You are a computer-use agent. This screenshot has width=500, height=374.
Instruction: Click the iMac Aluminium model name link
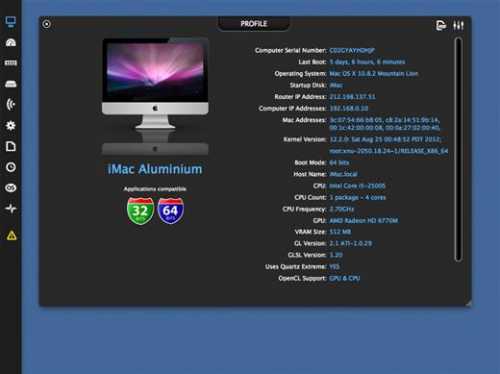tap(155, 169)
